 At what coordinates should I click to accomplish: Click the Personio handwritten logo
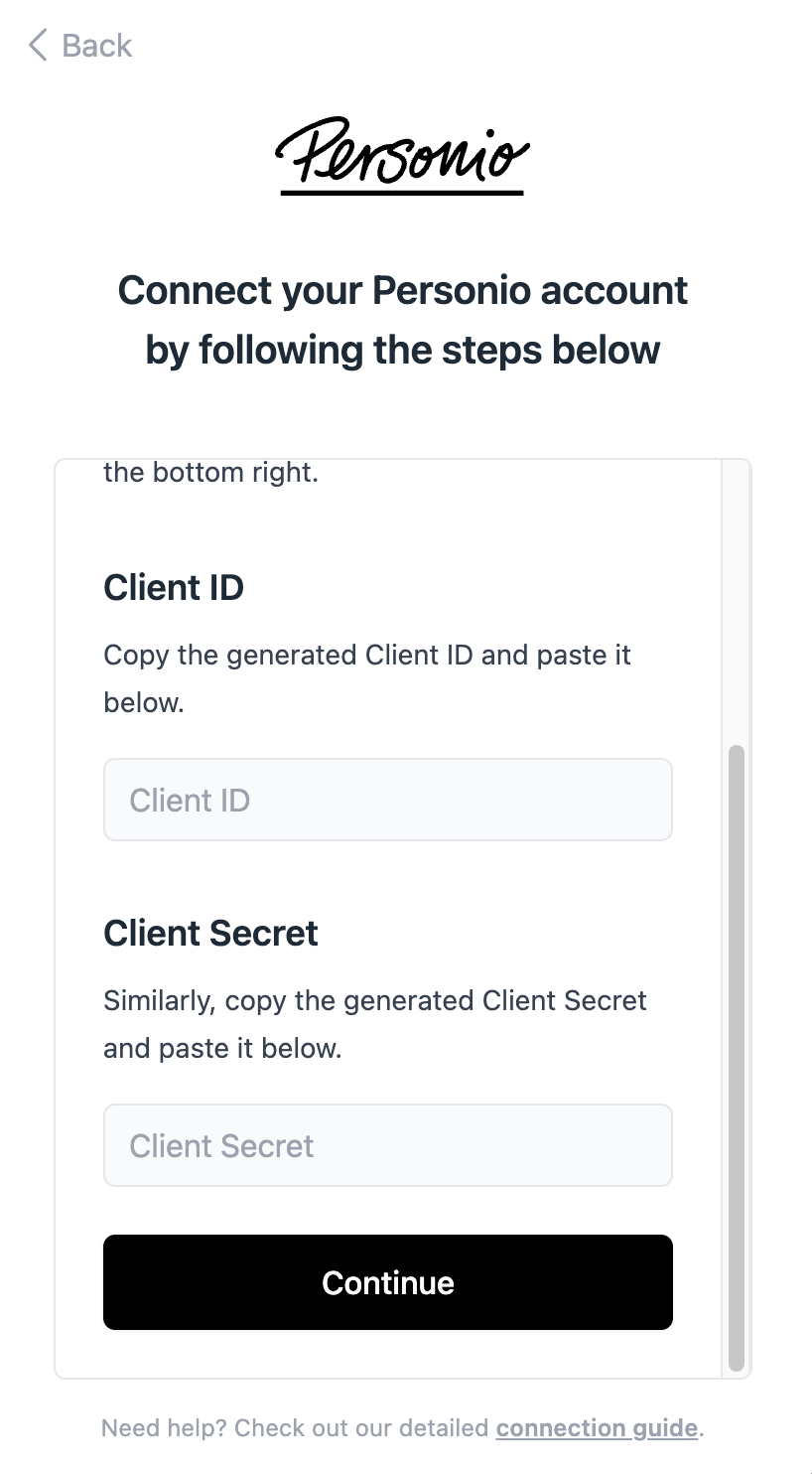click(x=402, y=153)
